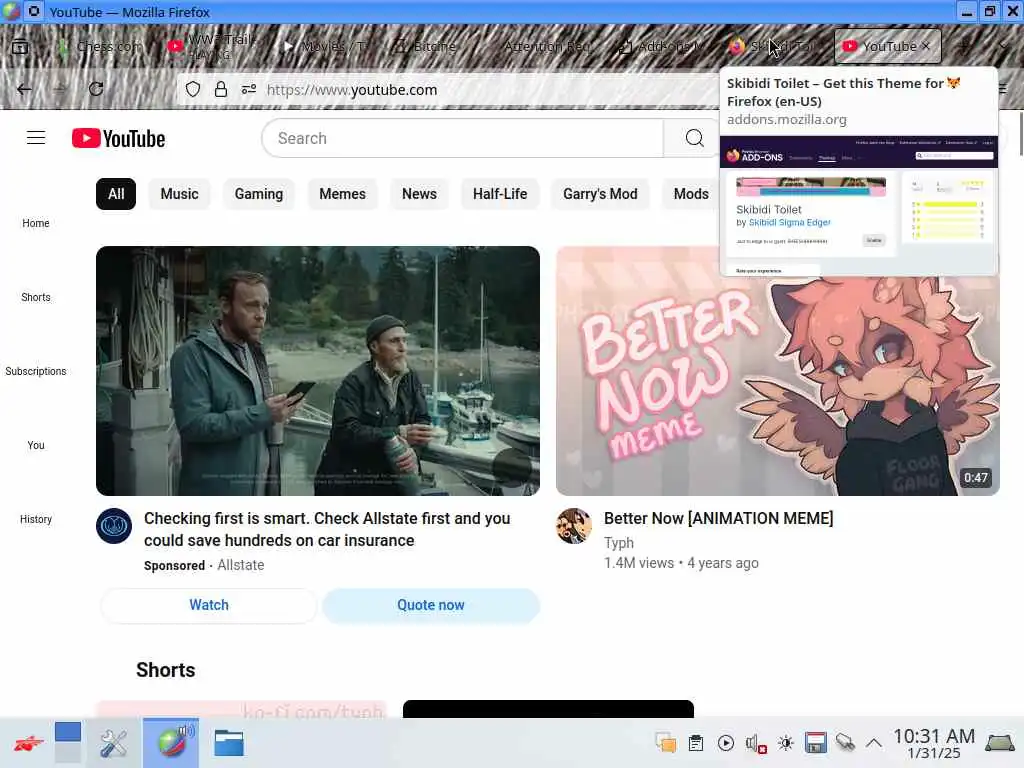The height and width of the screenshot is (768, 1024).
Task: Click the search magnifier button
Action: [x=694, y=138]
